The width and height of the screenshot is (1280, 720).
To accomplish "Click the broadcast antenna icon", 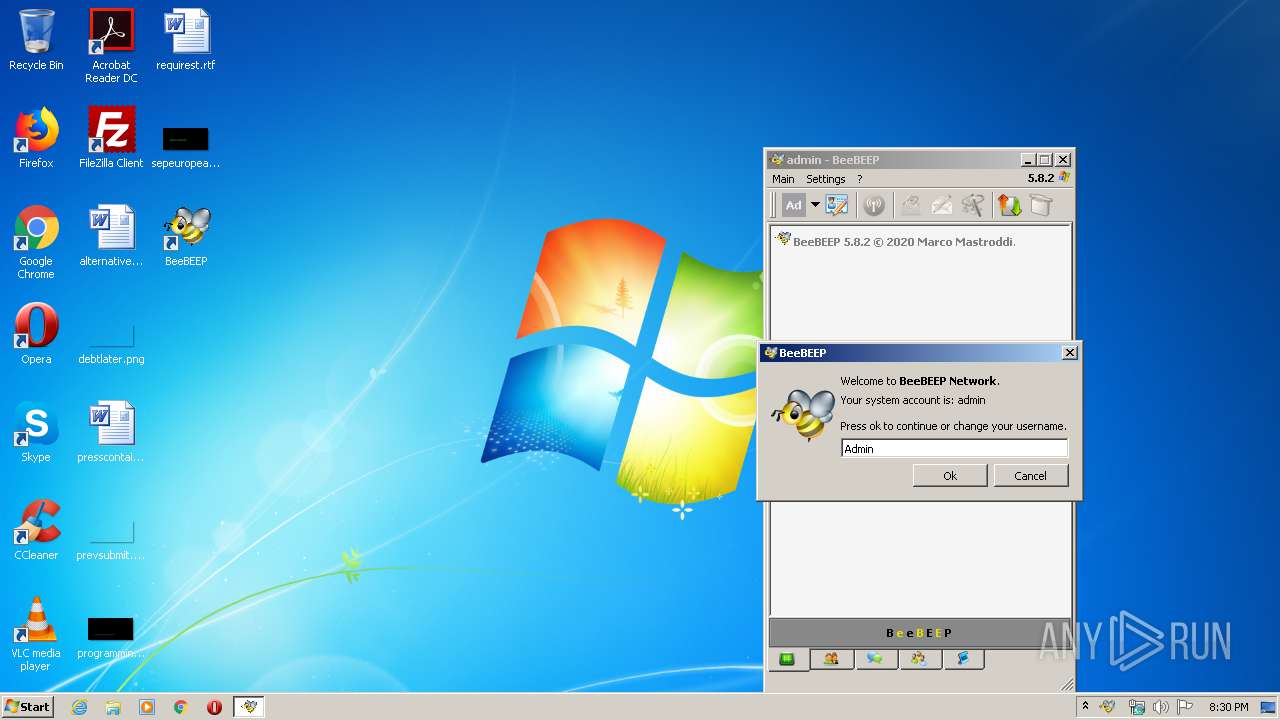I will pos(874,205).
